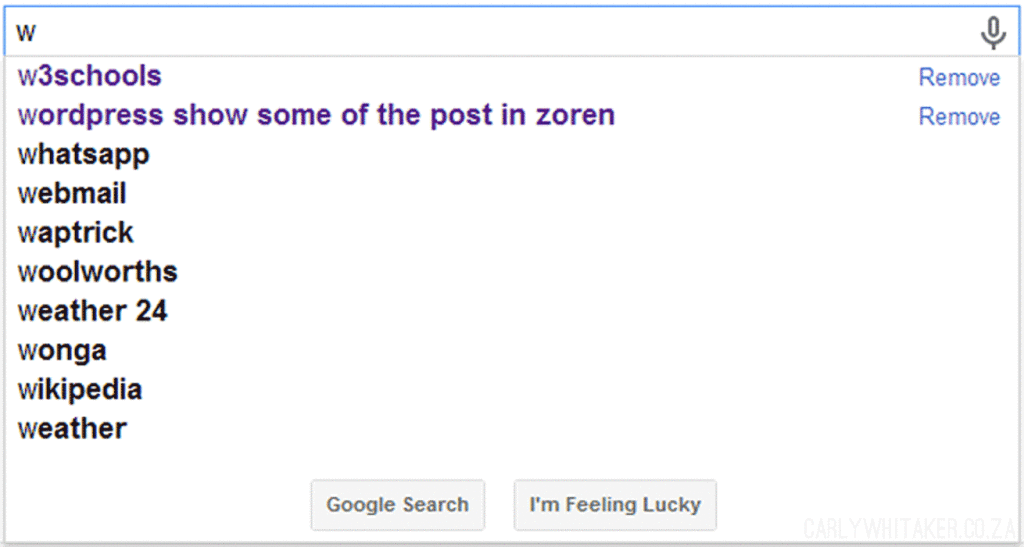Select the weather 24 suggestion

pos(93,311)
